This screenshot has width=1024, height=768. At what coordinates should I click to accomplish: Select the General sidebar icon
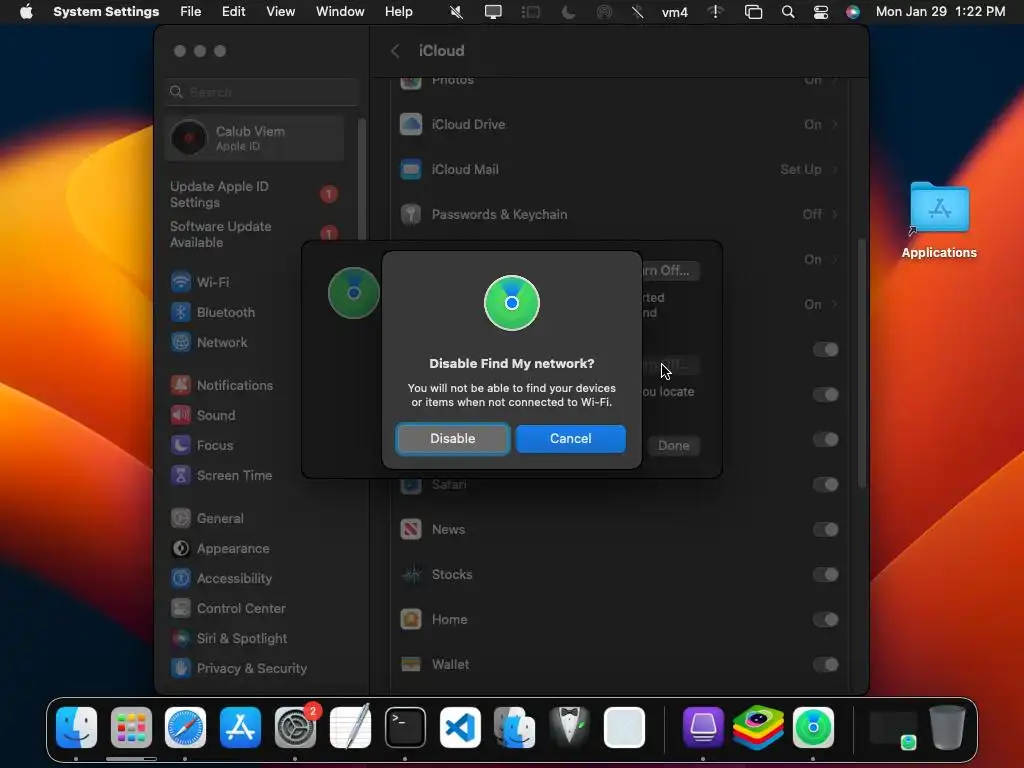pyautogui.click(x=181, y=519)
